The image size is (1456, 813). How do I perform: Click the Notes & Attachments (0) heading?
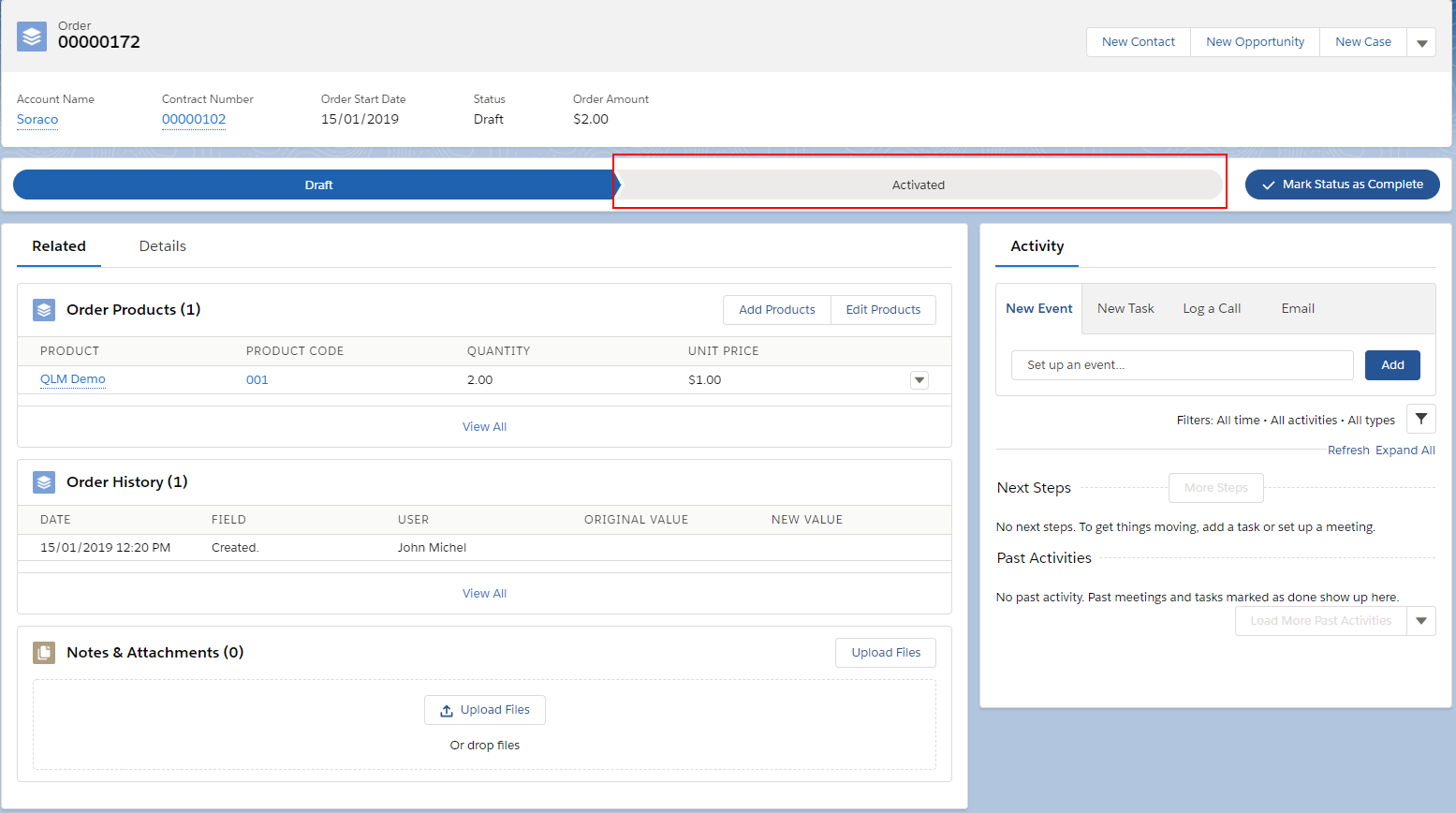155,653
